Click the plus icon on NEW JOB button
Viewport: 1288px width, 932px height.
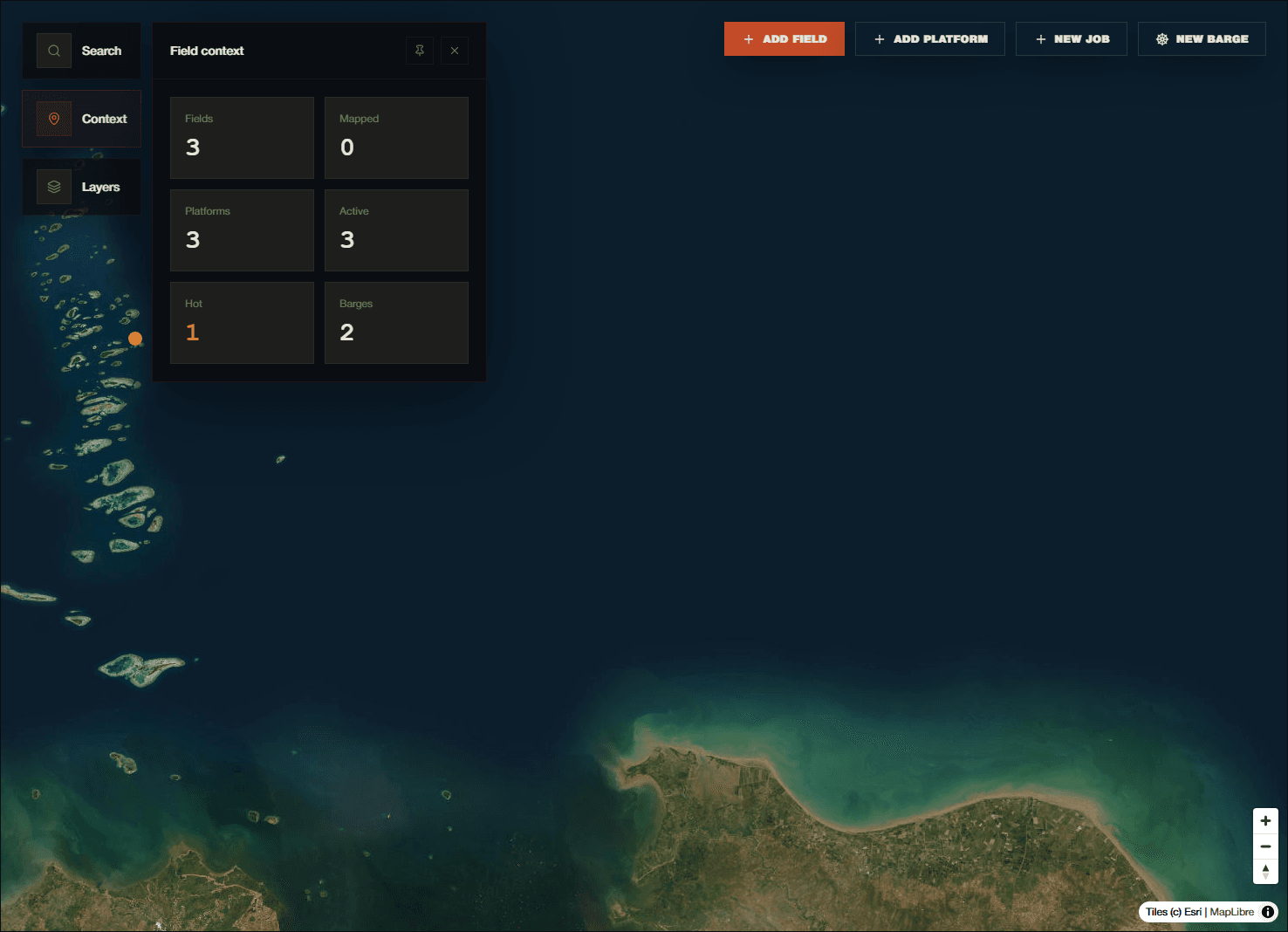coord(1039,38)
